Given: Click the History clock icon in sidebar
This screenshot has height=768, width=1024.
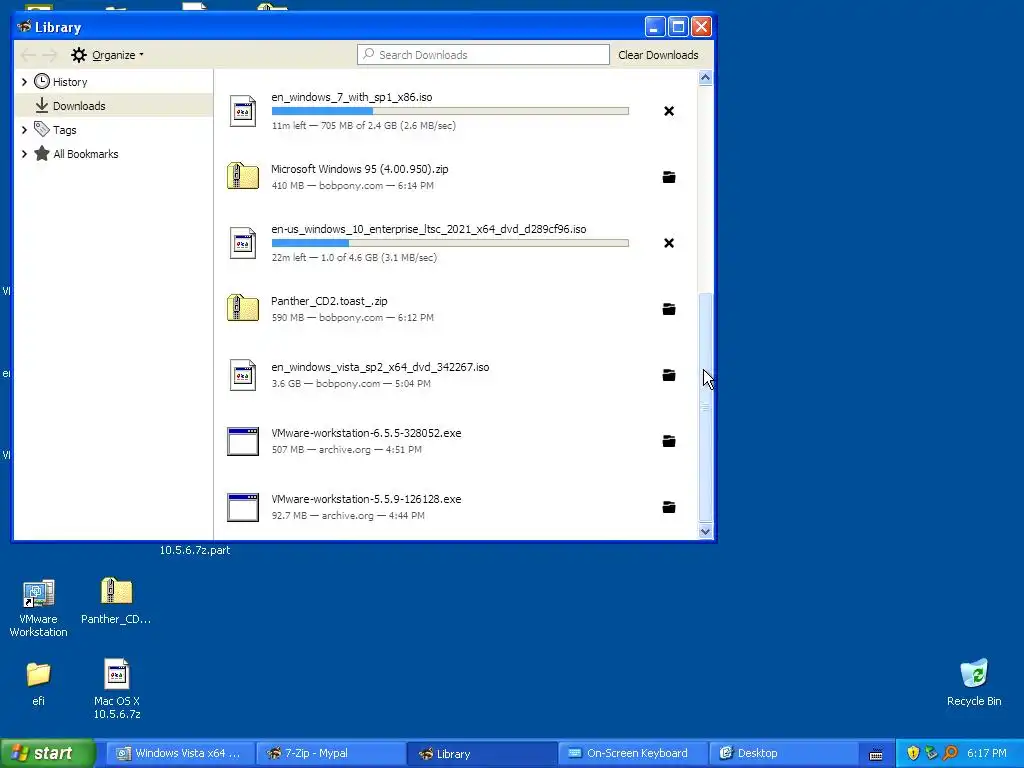Looking at the screenshot, I should coord(42,81).
